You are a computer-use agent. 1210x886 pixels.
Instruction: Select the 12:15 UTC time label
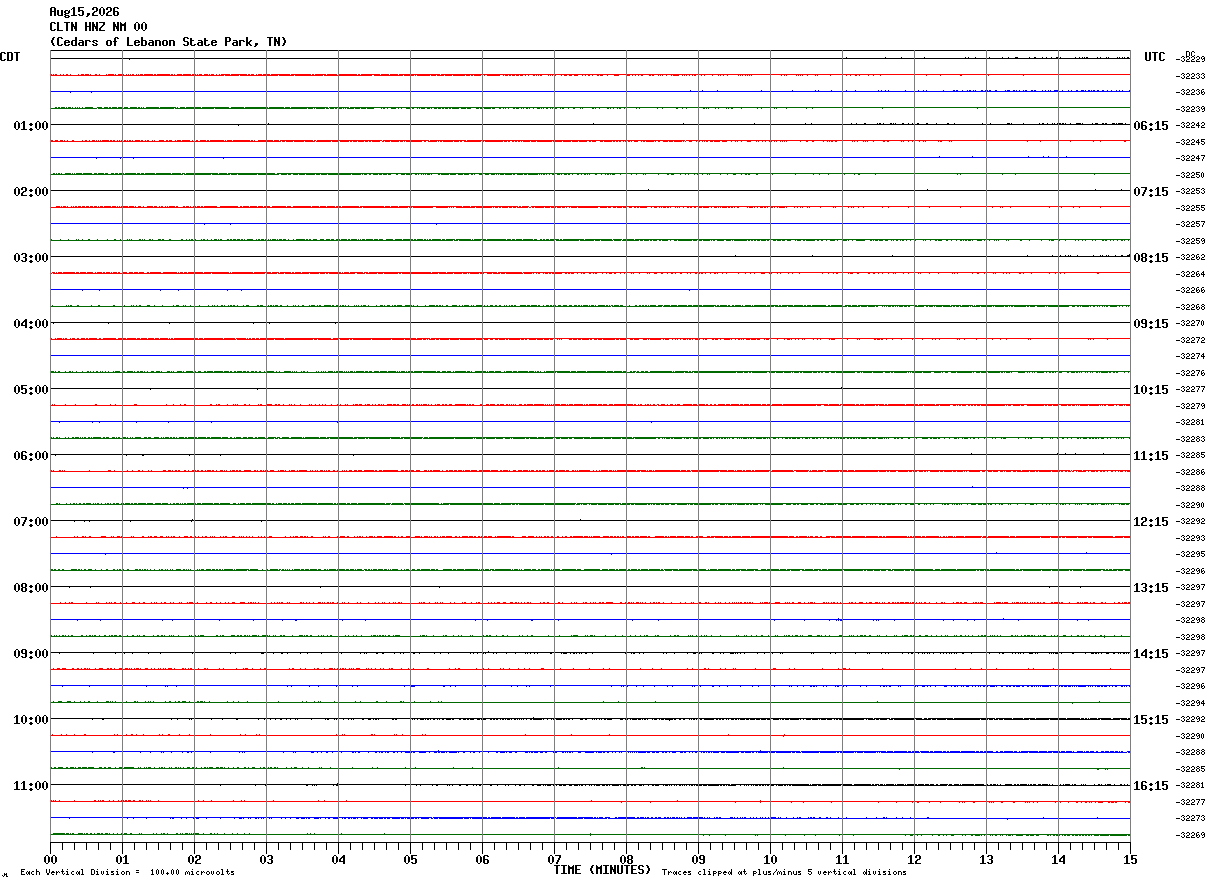tap(1151, 522)
